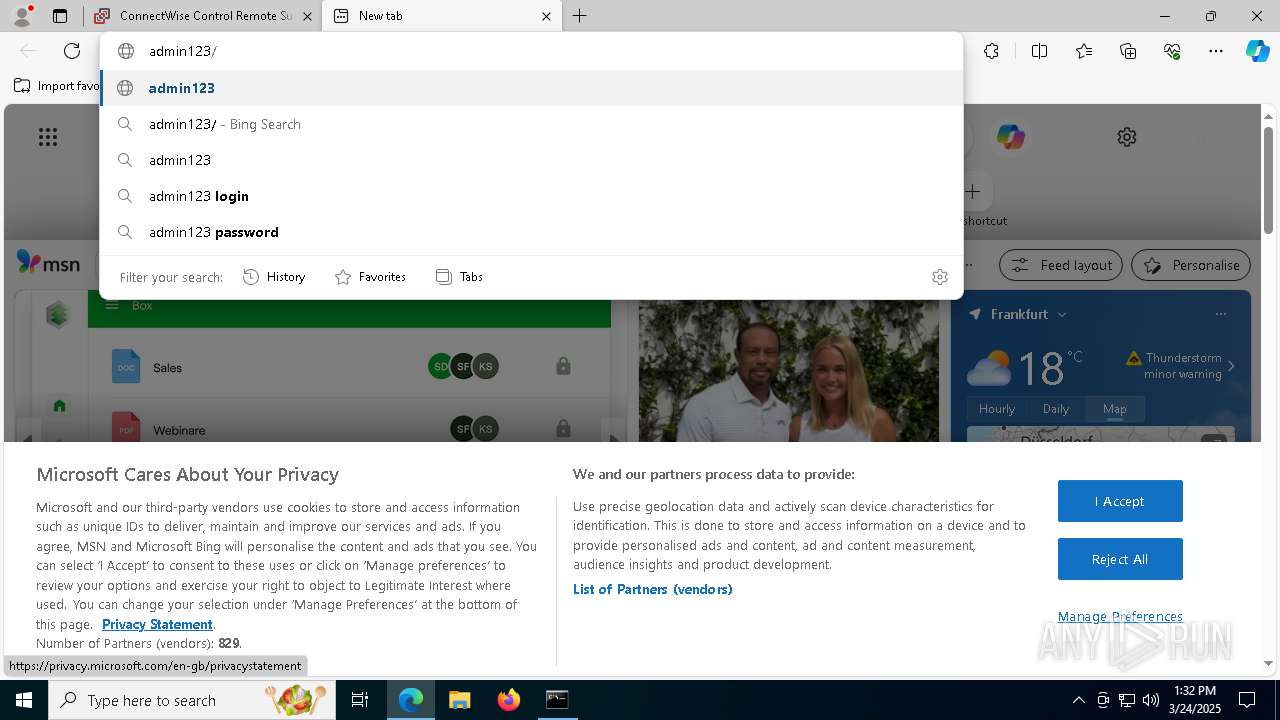
Task: Switch weather card to Daily tab
Action: (x=1056, y=409)
